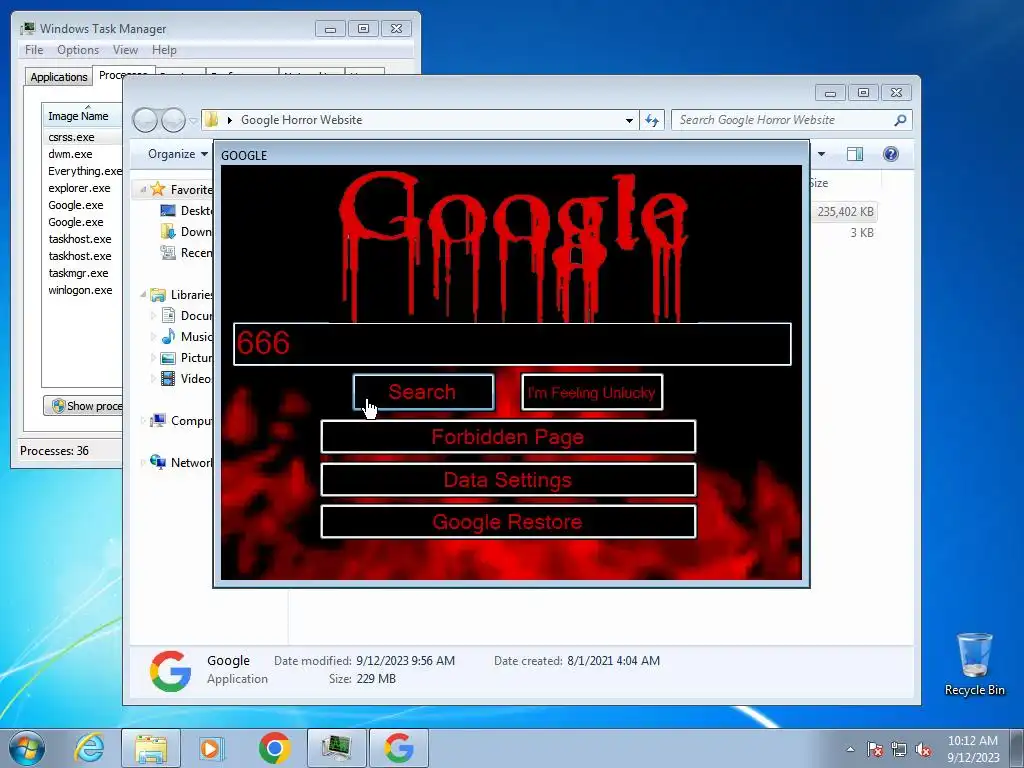Collapse the Favorites tree section

[x=143, y=189]
